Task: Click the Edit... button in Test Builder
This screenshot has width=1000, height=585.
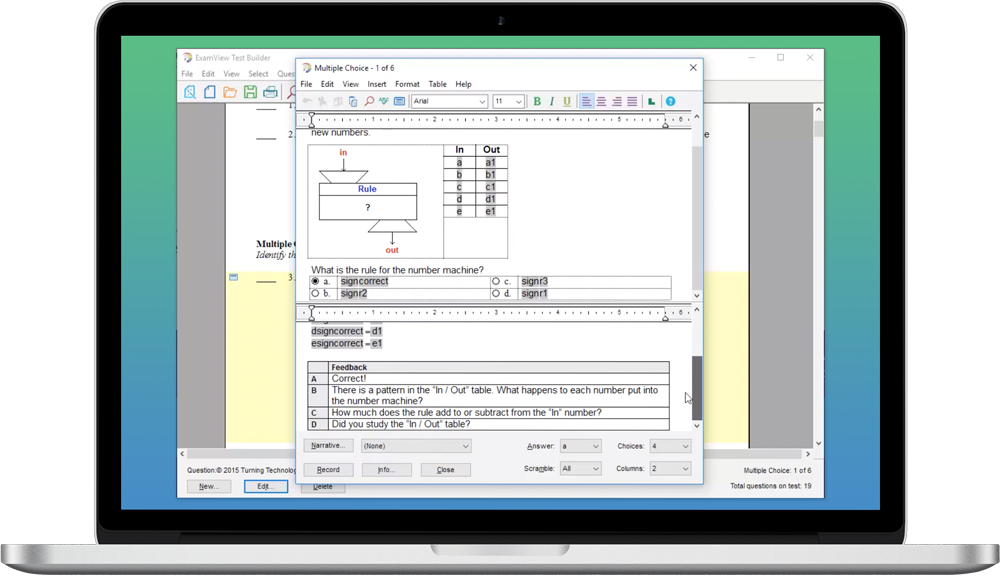Action: (x=265, y=486)
